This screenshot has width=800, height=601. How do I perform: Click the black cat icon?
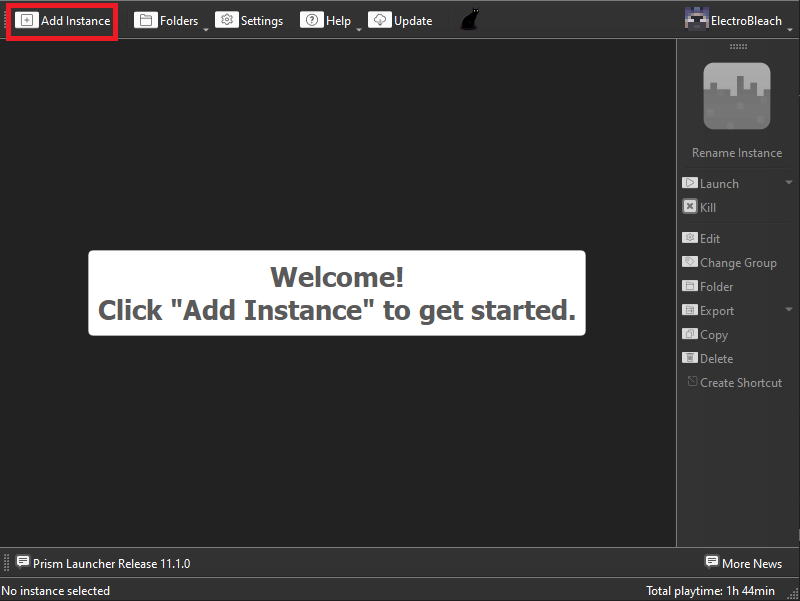470,20
